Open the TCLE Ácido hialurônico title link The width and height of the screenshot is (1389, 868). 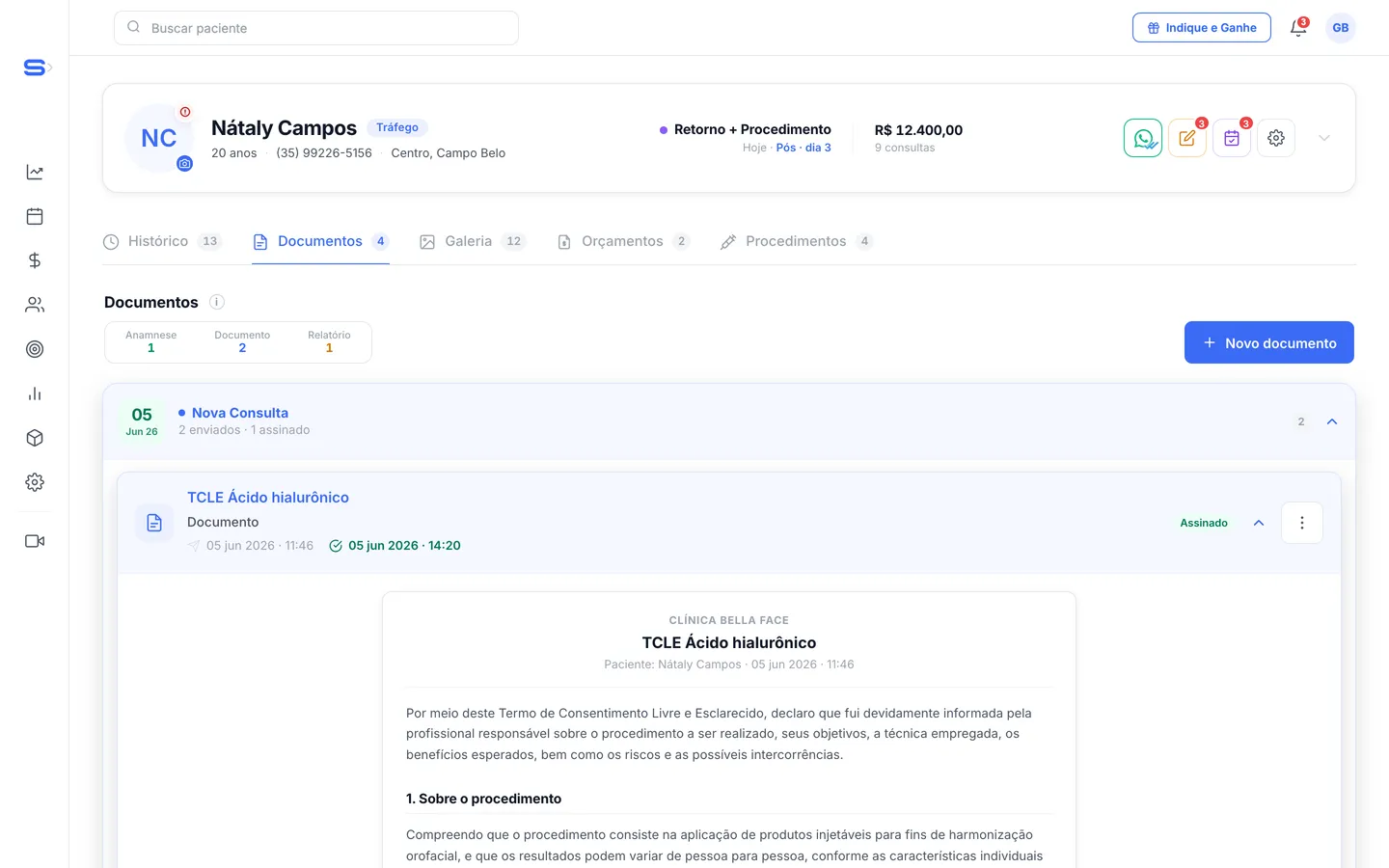pyautogui.click(x=268, y=498)
